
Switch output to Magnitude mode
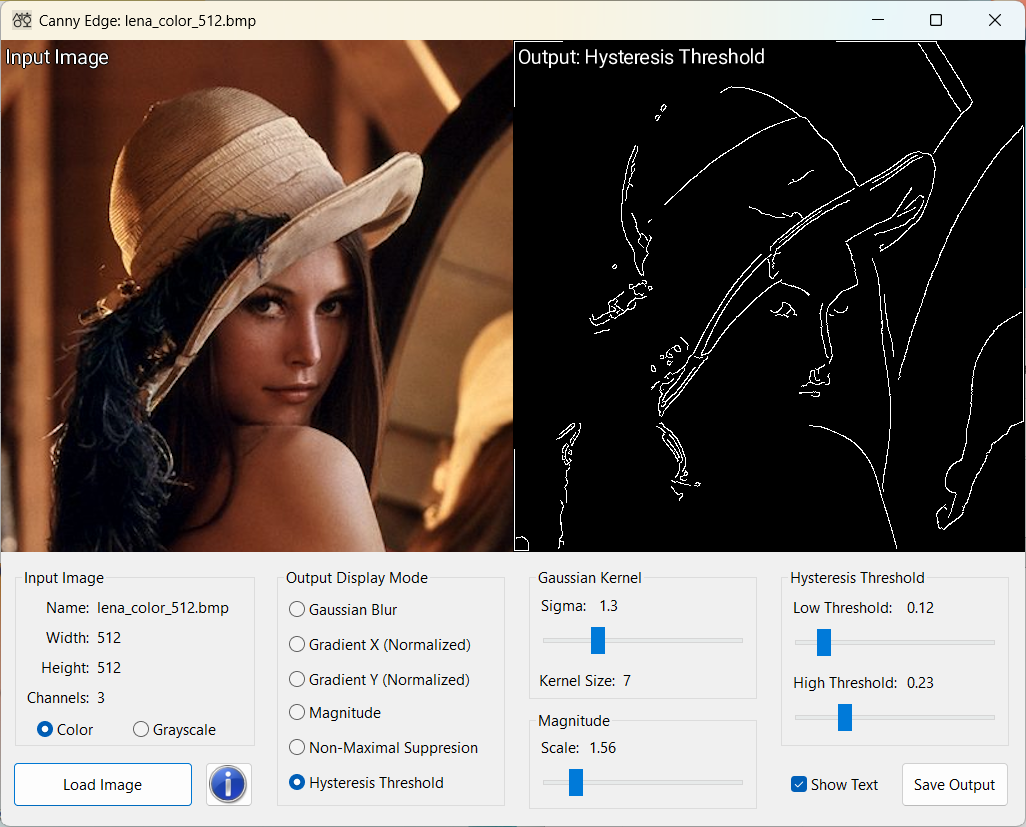tap(297, 713)
